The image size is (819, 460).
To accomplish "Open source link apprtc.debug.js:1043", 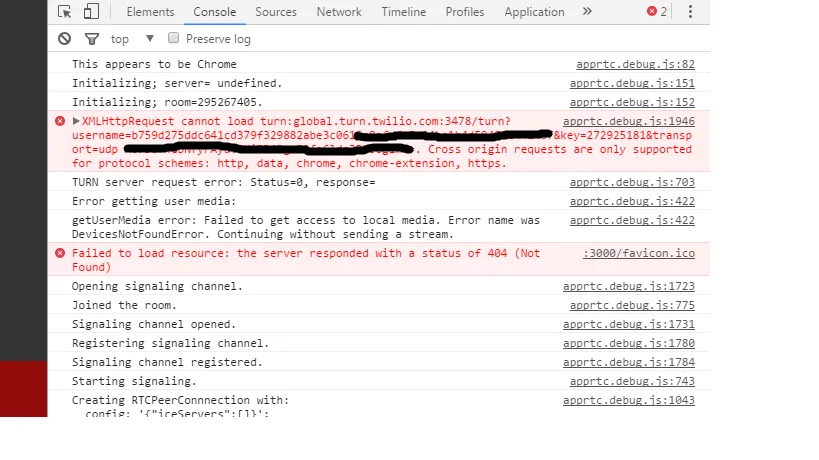I will pos(629,400).
